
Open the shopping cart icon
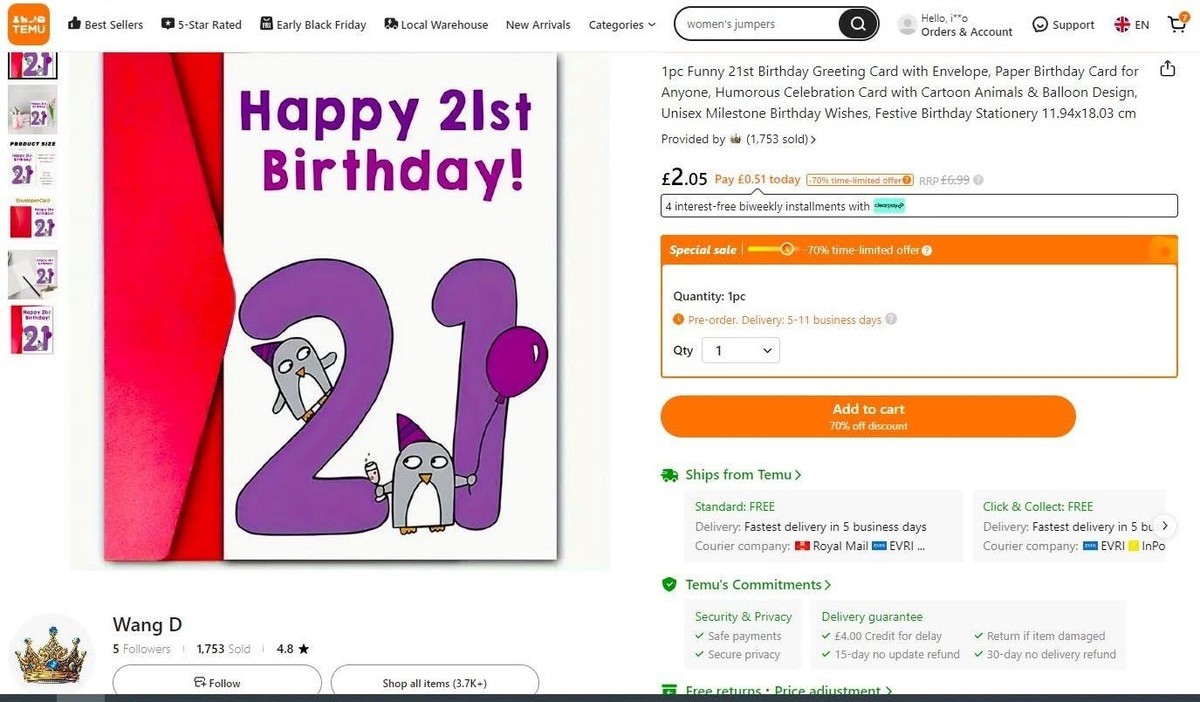point(1177,23)
